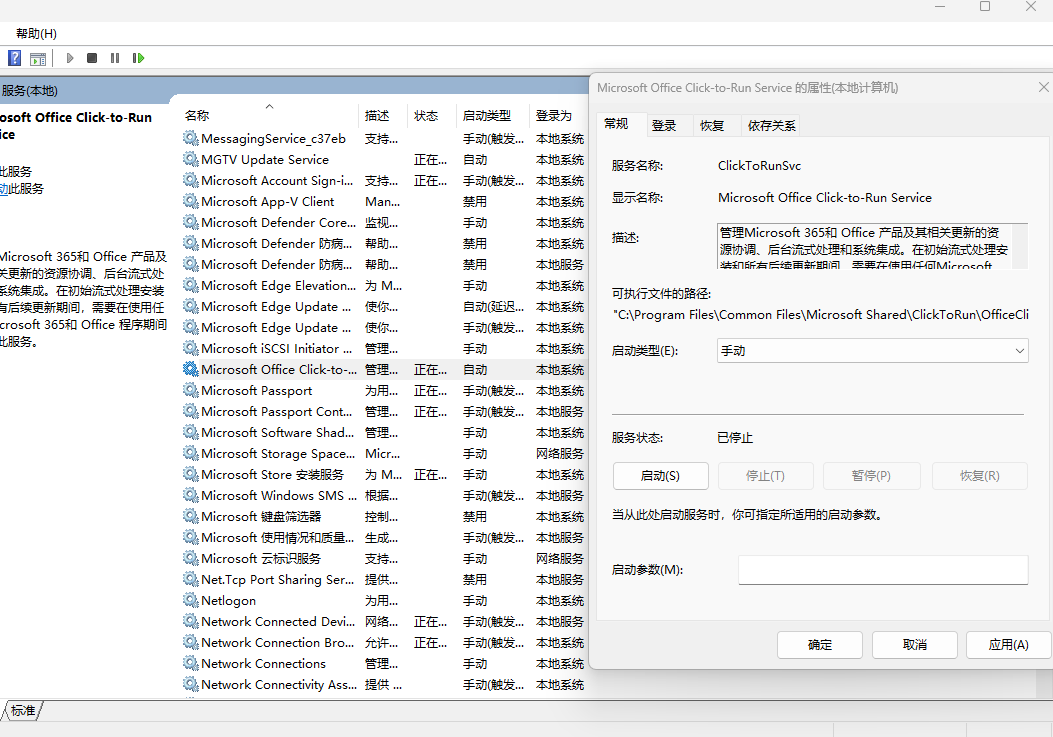
Task: Restart service with the green restart icon
Action: pos(138,58)
